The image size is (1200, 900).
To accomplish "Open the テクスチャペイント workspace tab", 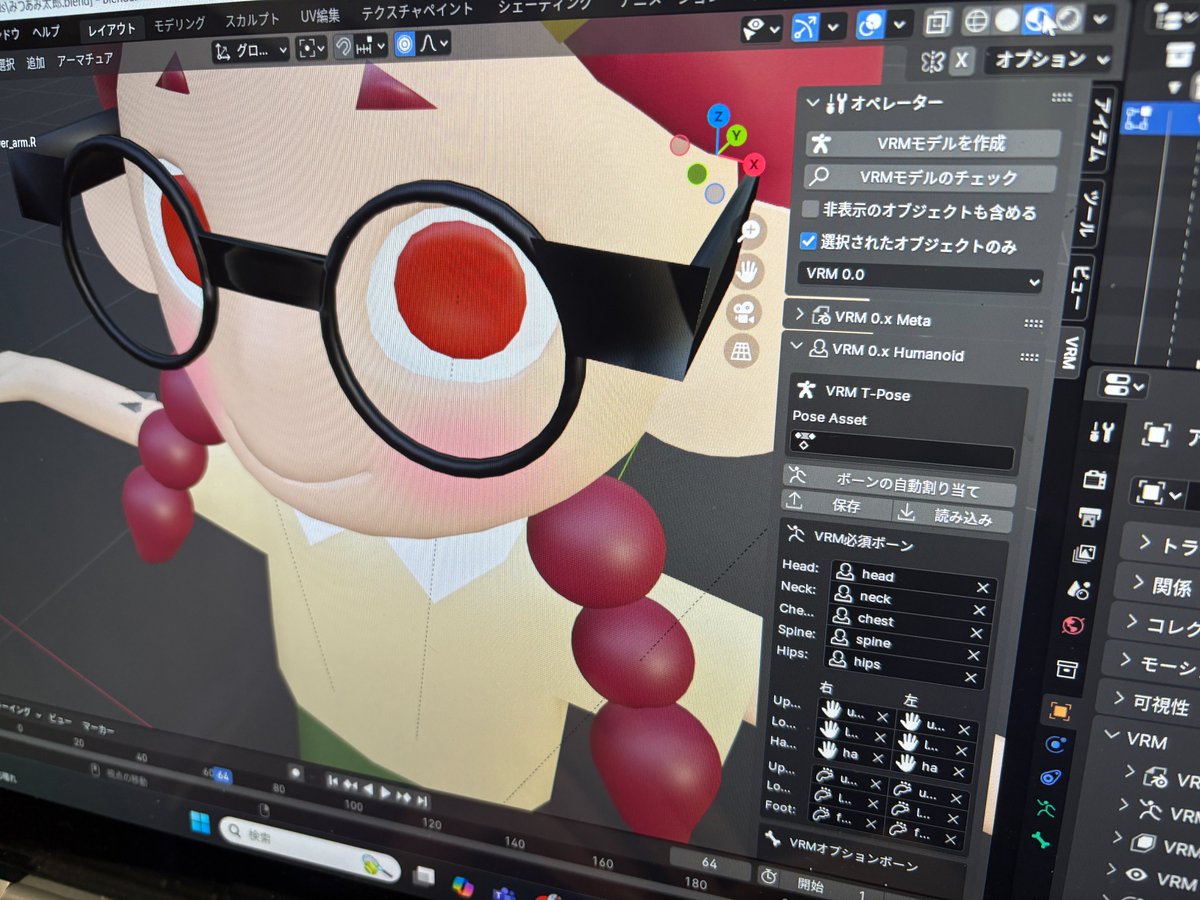I will click(415, 10).
